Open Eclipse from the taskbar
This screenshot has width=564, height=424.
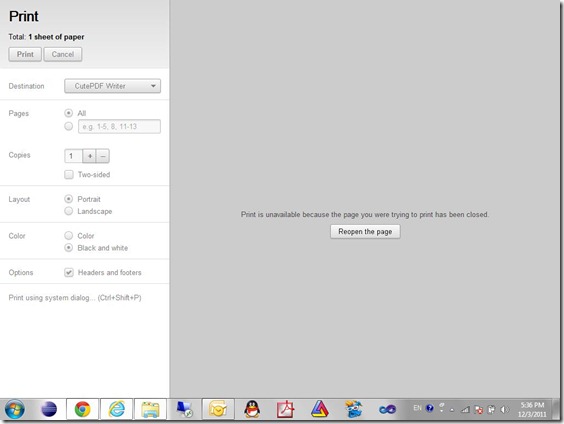(49, 409)
